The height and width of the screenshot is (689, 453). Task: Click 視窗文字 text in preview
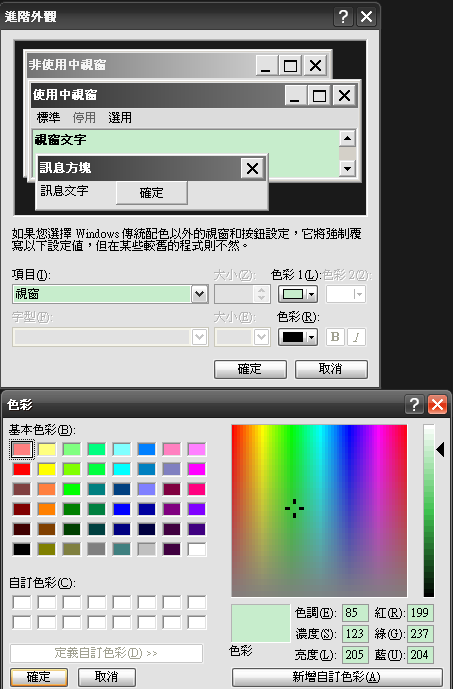60,140
